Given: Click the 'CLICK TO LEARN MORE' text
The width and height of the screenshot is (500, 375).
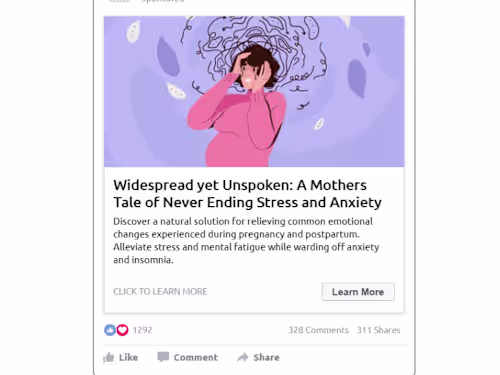Looking at the screenshot, I should click(x=160, y=292).
